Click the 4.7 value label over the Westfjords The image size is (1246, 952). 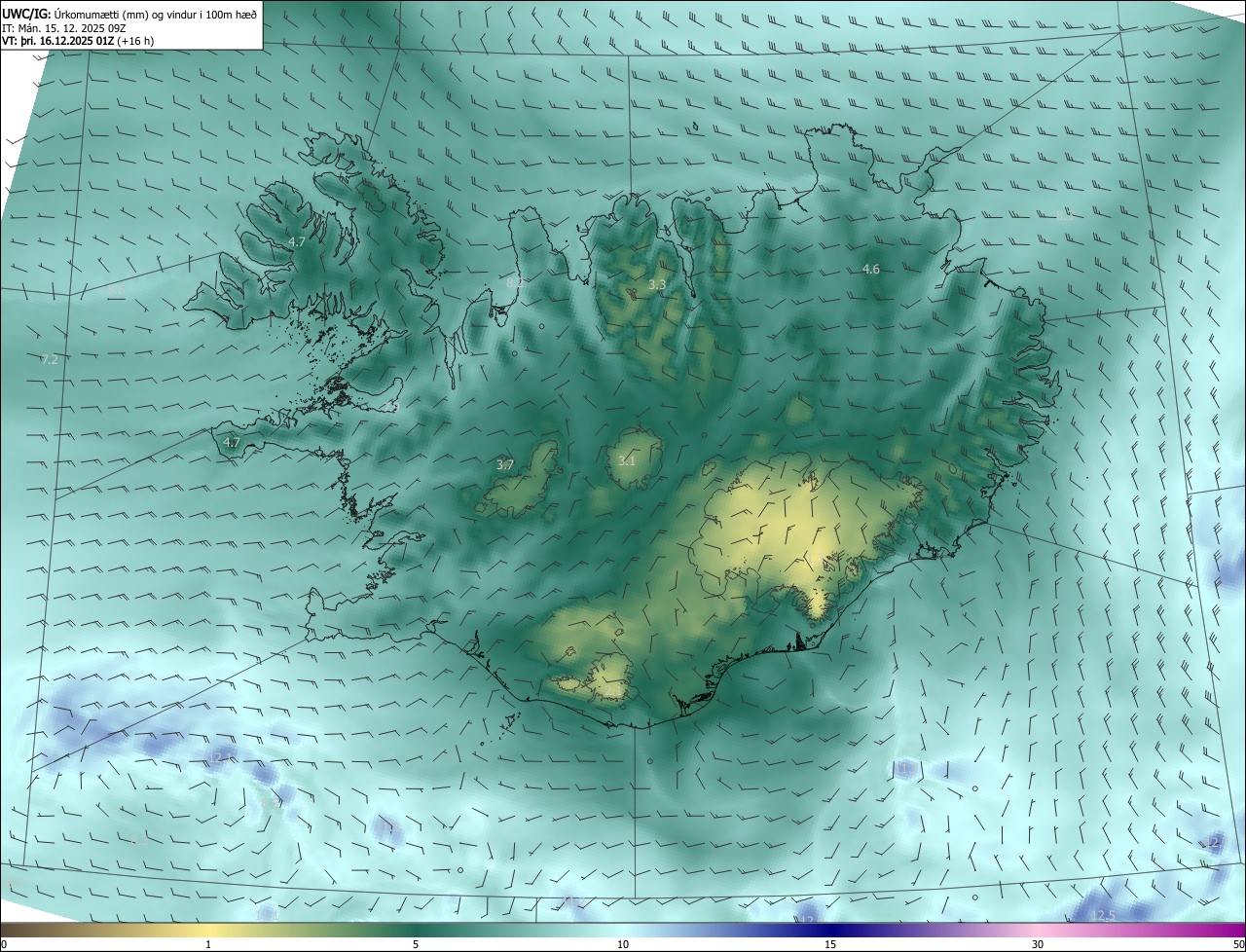click(297, 241)
